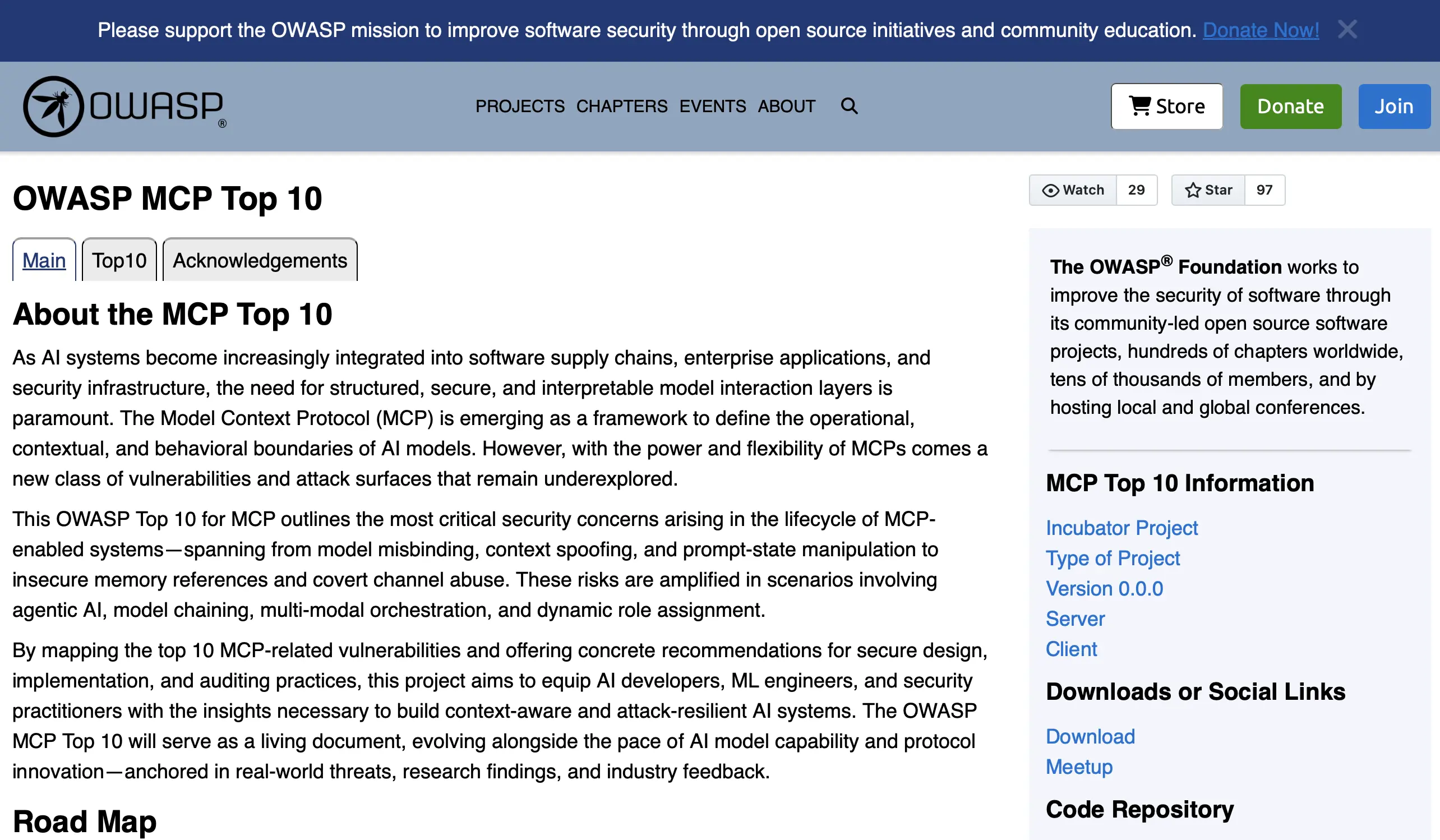1440x840 pixels.
Task: Click the Star button
Action: pyautogui.click(x=1208, y=190)
